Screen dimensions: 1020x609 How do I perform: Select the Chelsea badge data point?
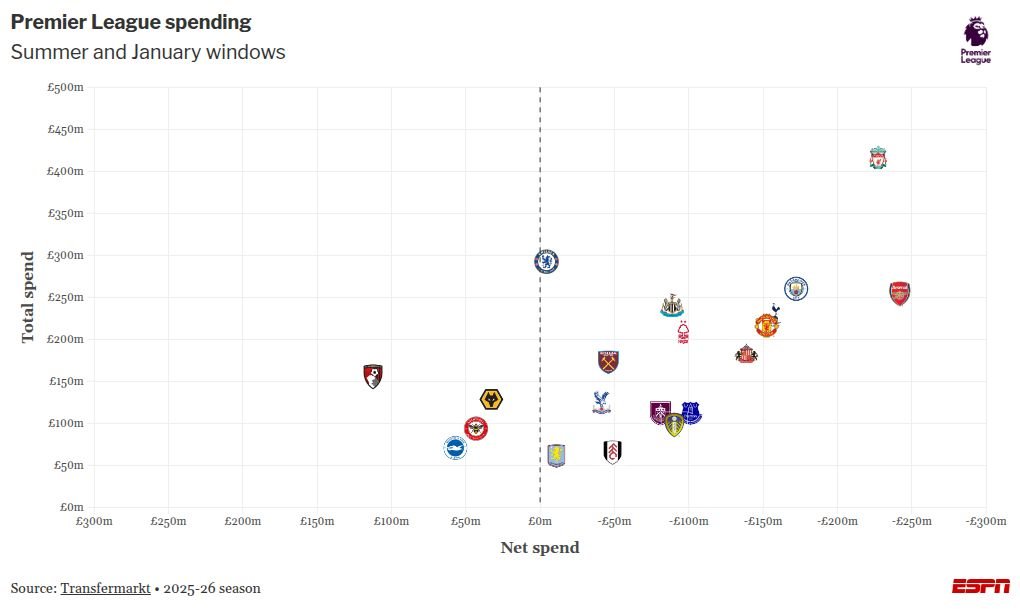546,262
